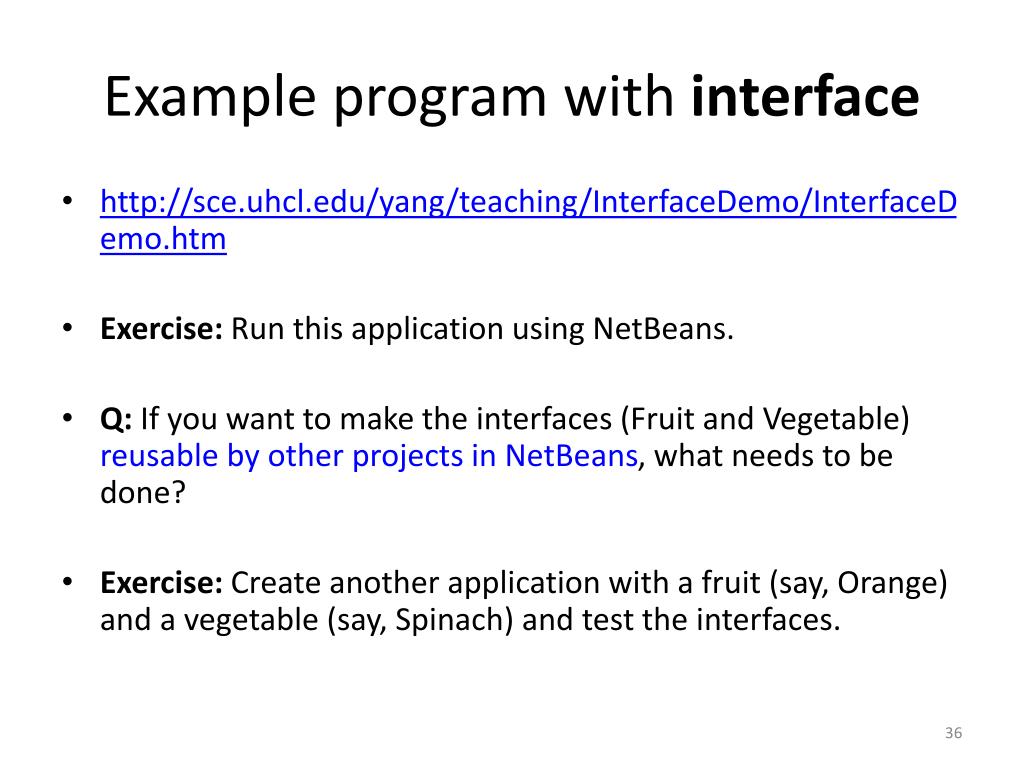Viewport: 1024px width, 768px height.
Task: Click the bullet point before the hyperlink
Action: click(x=68, y=201)
